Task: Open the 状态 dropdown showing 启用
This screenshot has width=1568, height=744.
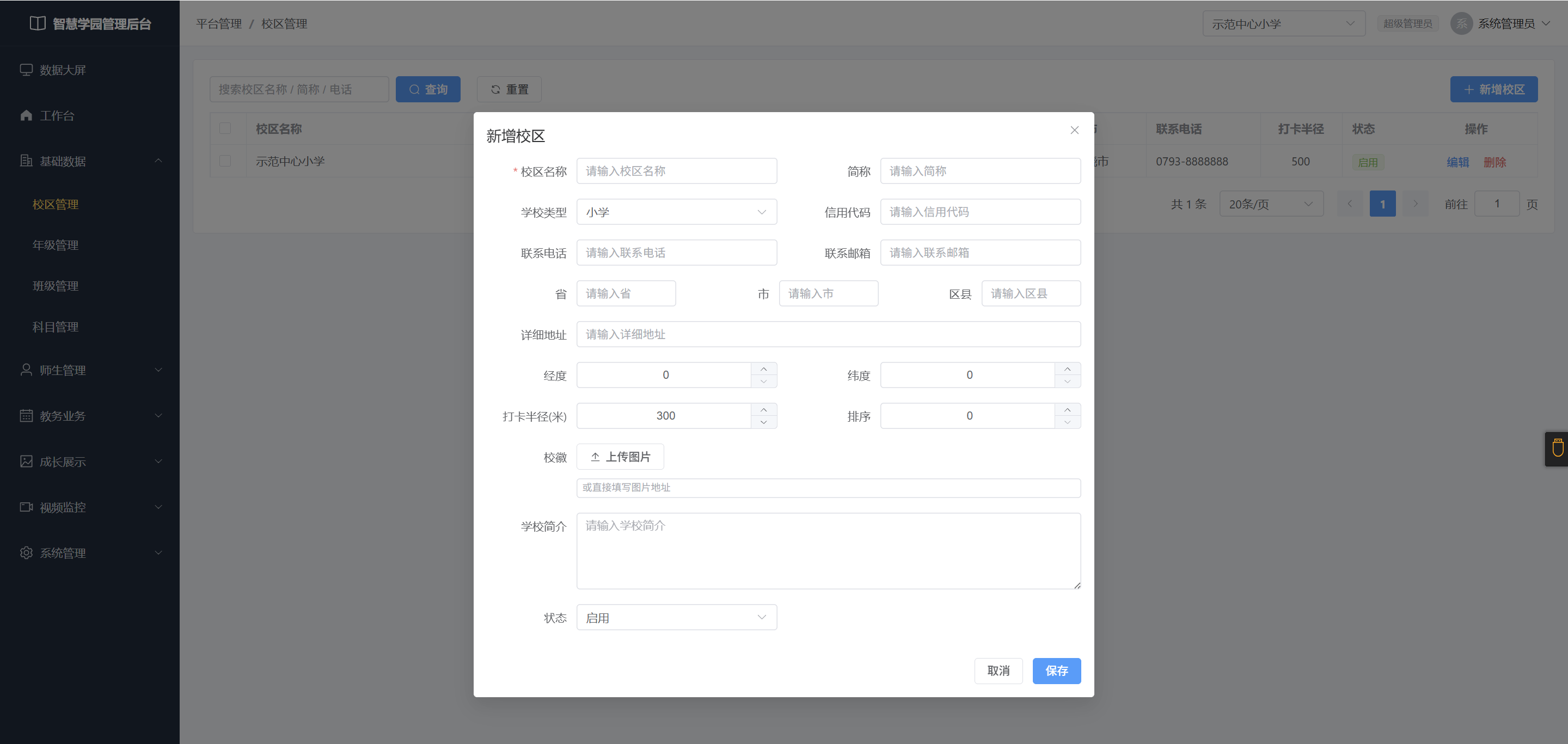Action: coord(676,618)
